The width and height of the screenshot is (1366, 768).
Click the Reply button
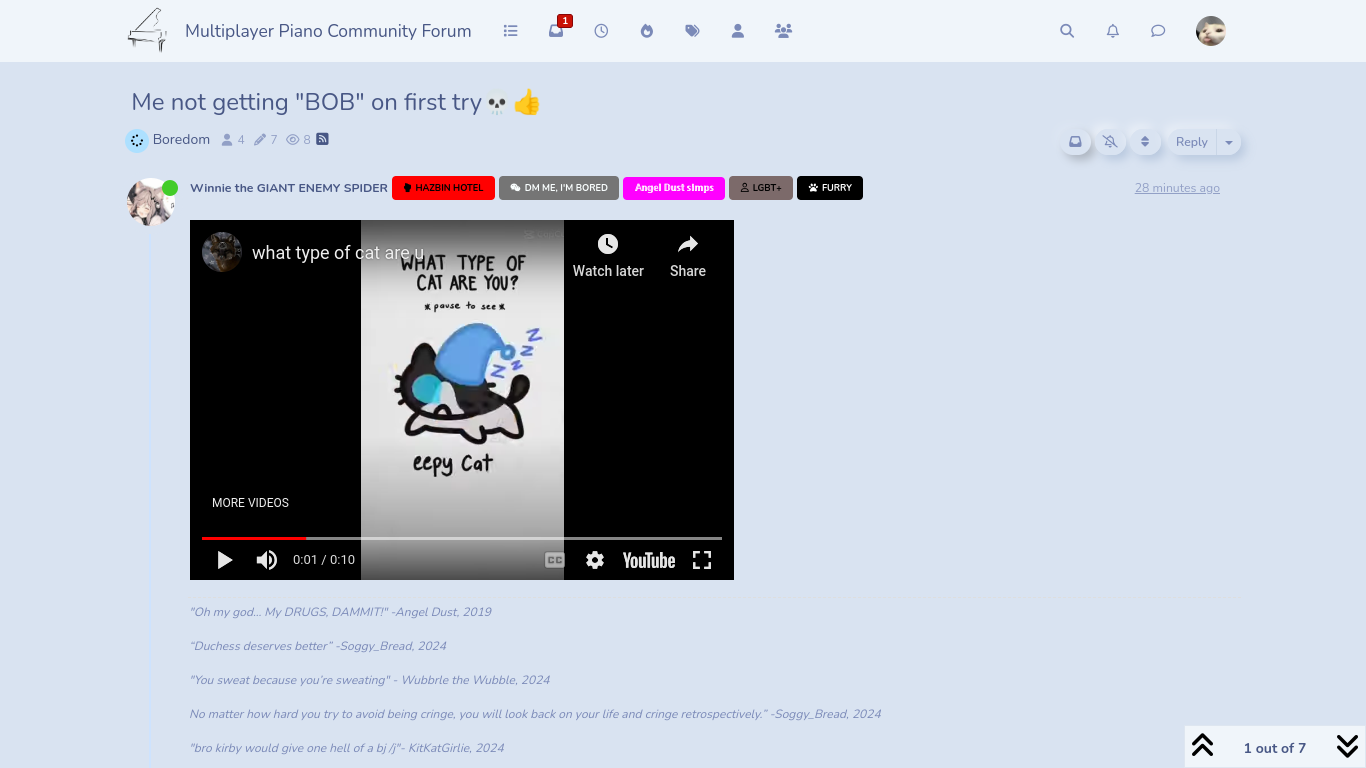pos(1191,142)
